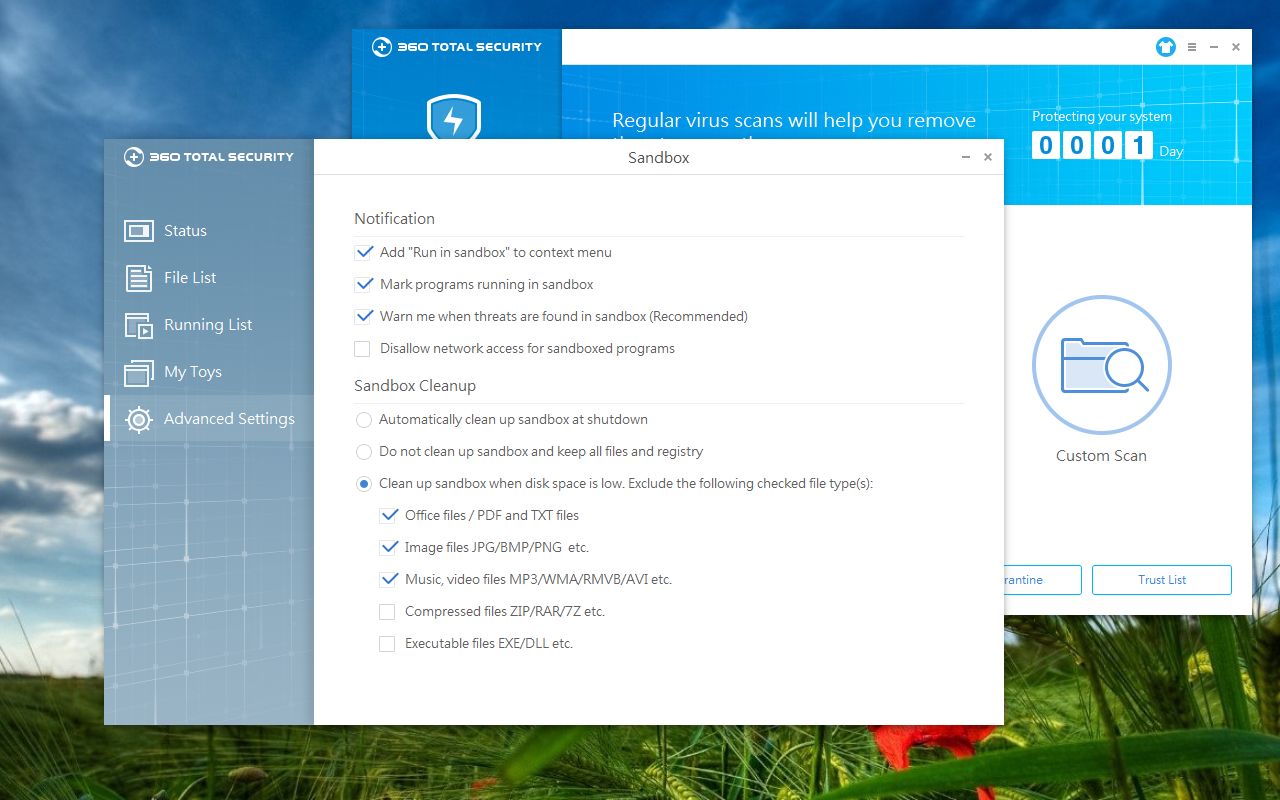
Task: Click the Status monitor icon
Action: [x=139, y=231]
